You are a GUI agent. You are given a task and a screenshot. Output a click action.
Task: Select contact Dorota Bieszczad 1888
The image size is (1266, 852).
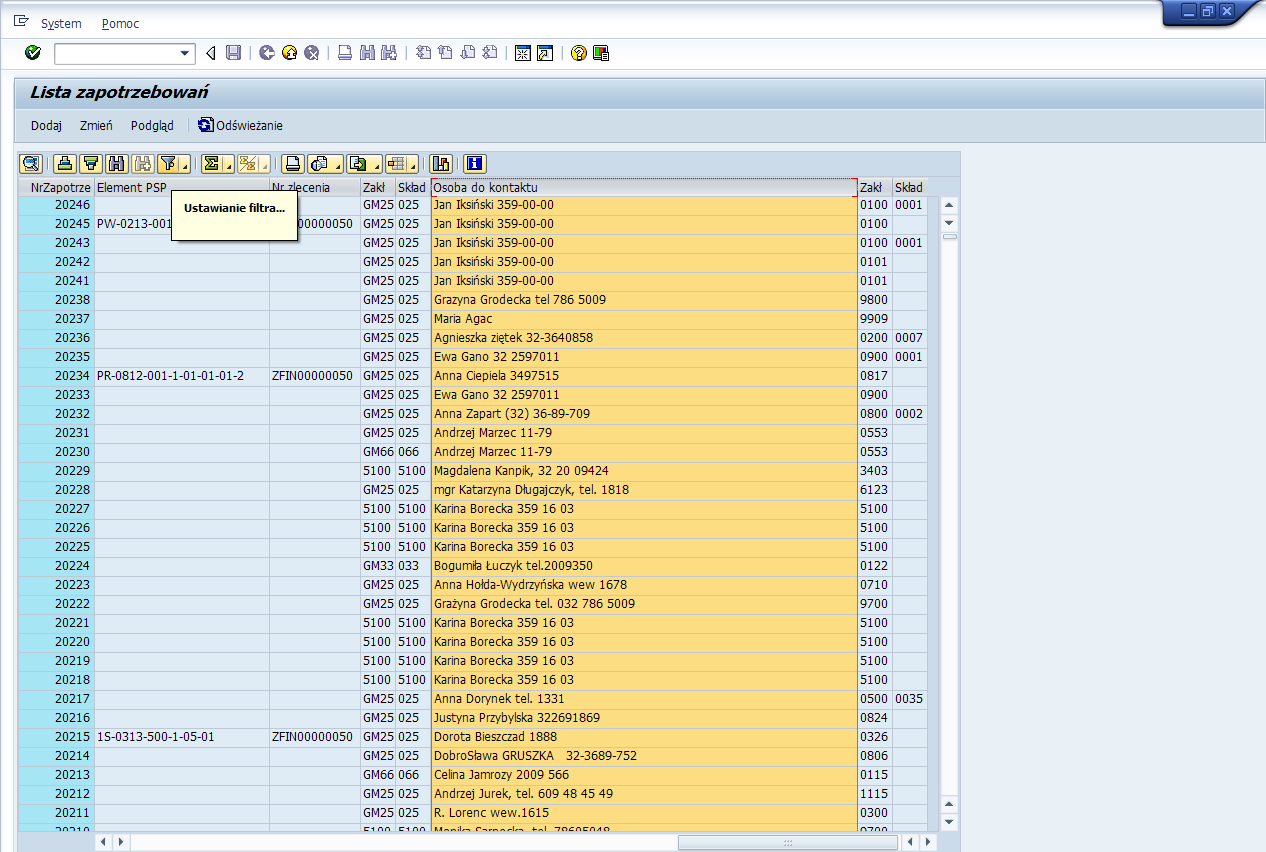click(644, 737)
